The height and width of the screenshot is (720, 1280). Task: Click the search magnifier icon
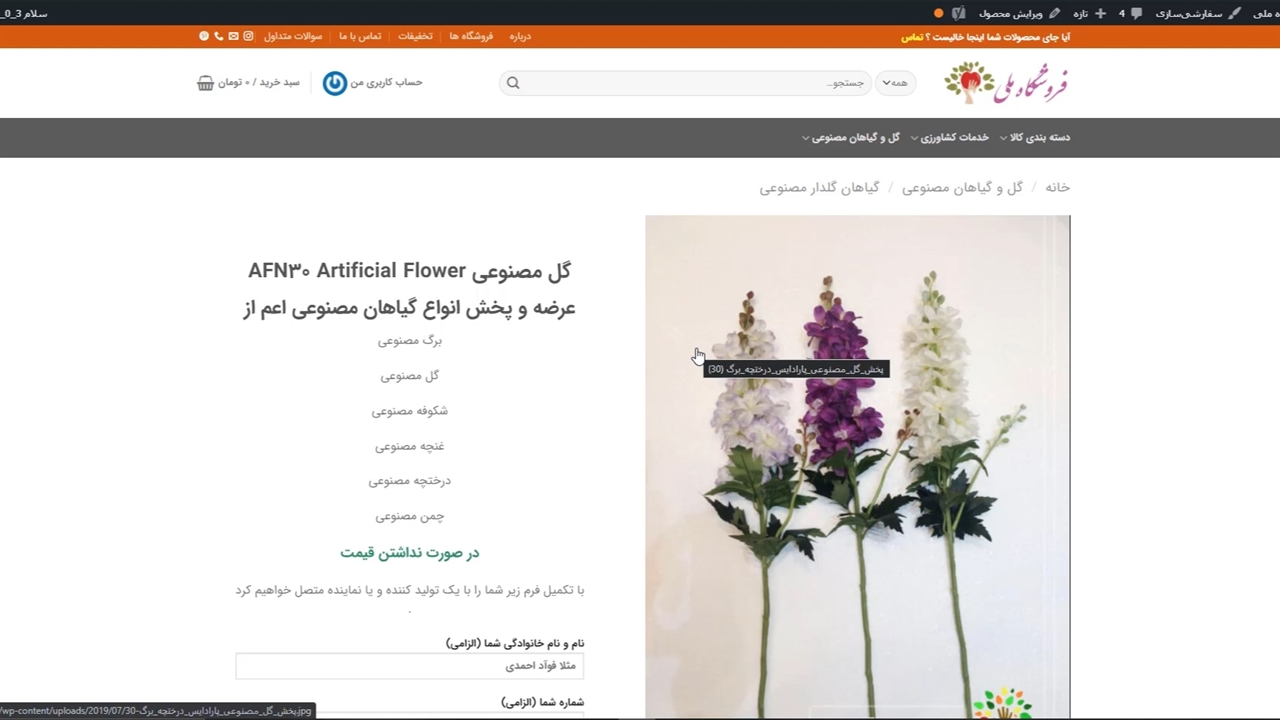coord(513,83)
